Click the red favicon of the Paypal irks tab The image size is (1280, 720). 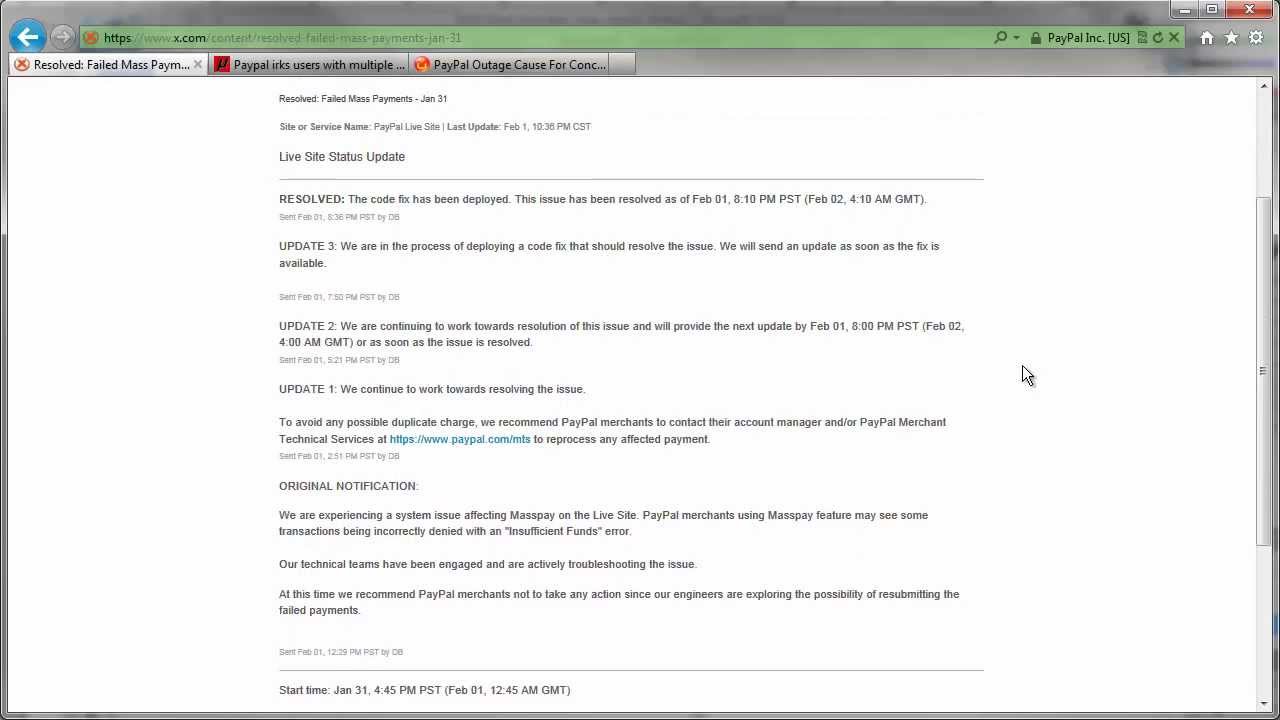tap(222, 65)
